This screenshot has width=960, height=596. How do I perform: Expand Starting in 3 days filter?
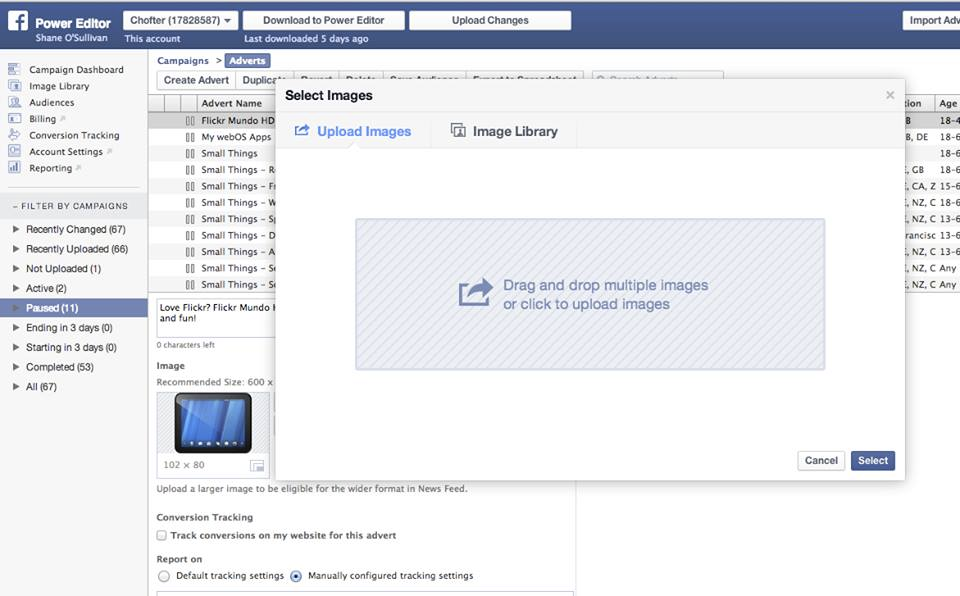[x=16, y=347]
